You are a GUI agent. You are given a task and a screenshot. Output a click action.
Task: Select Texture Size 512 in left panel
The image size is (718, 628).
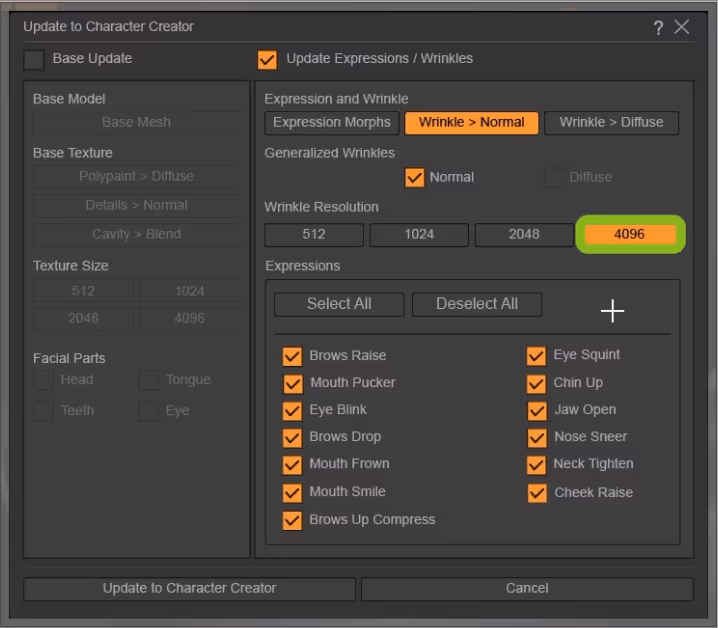pos(83,291)
